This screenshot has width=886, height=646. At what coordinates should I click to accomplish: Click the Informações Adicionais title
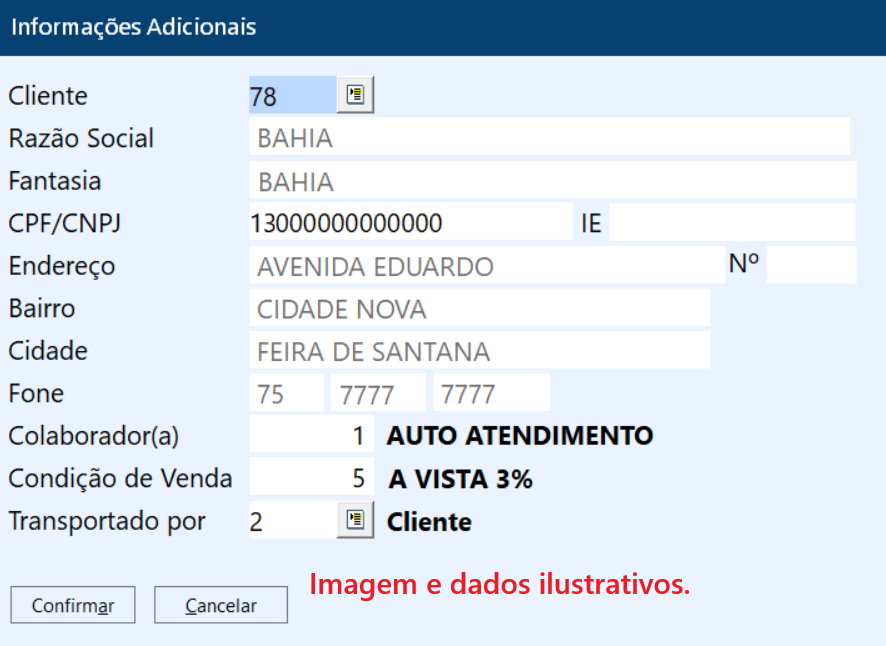[134, 27]
